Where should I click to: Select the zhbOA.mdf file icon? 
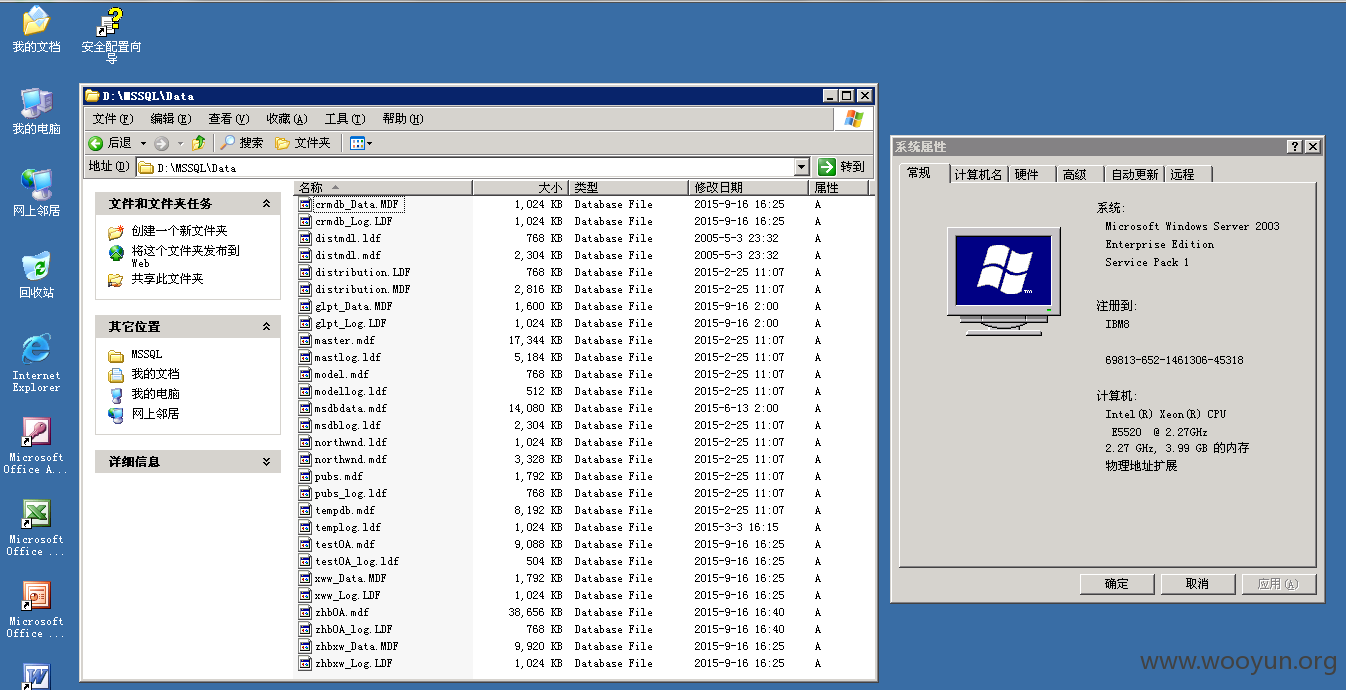click(x=306, y=612)
